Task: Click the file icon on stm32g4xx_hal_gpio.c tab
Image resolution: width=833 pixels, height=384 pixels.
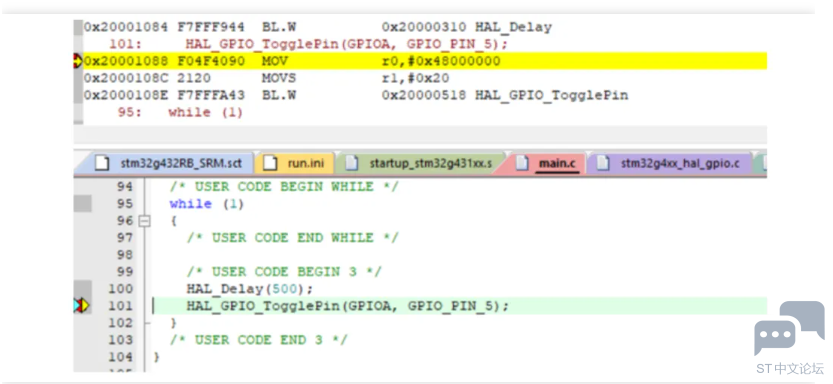Action: [603, 163]
